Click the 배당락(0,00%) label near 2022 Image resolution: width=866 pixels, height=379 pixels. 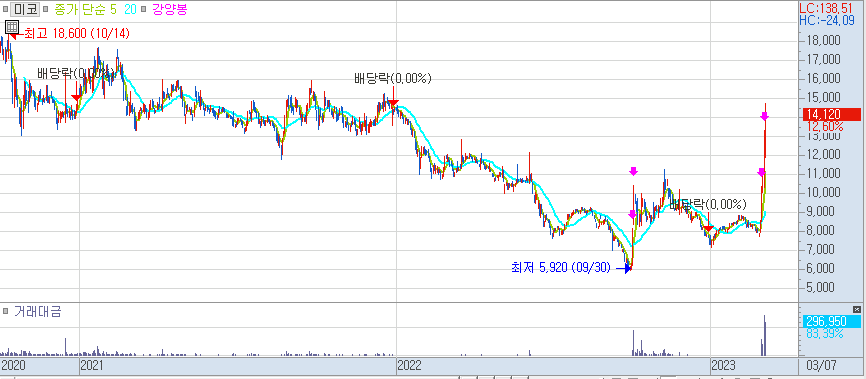(x=393, y=79)
